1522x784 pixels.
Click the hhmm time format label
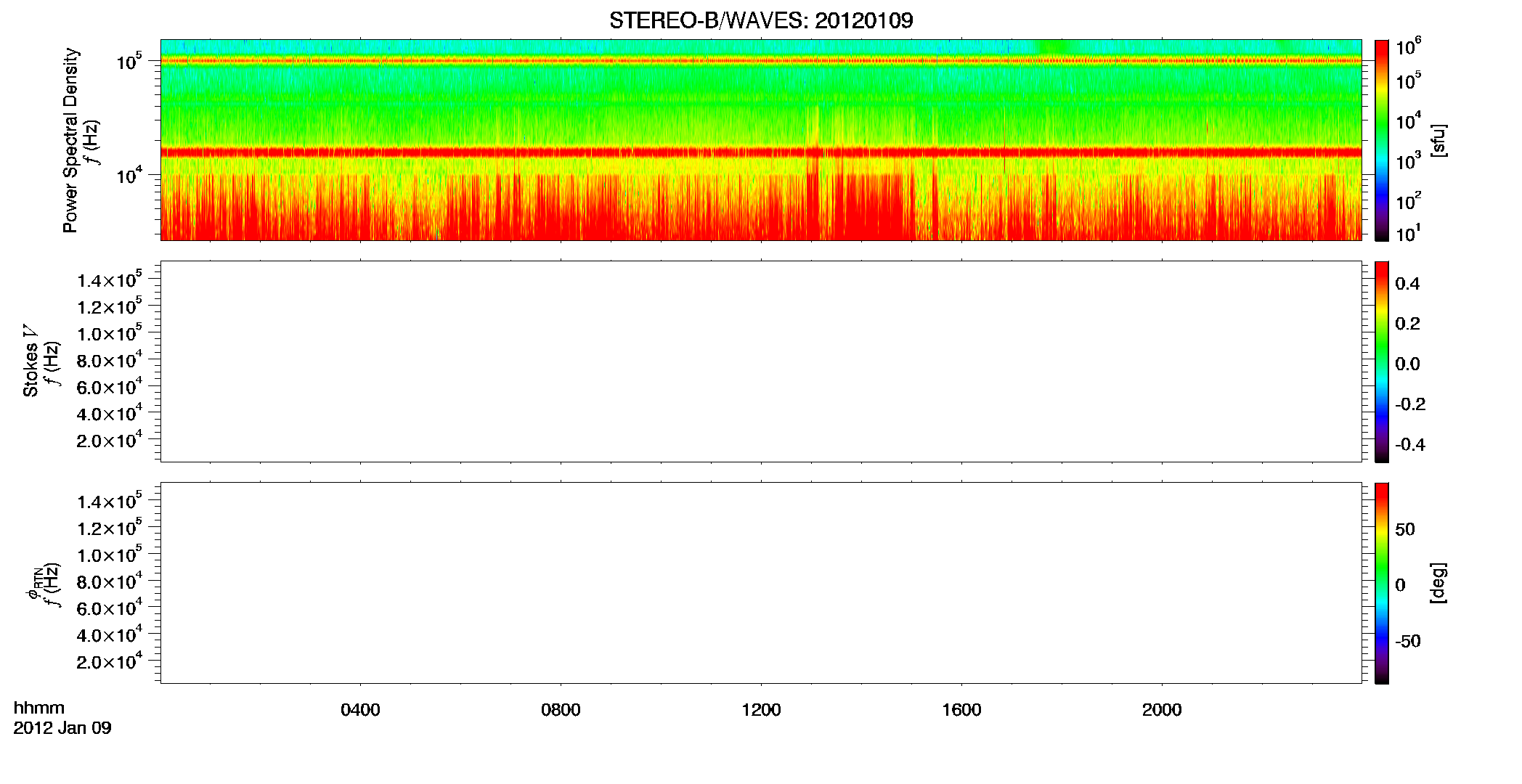(x=39, y=709)
